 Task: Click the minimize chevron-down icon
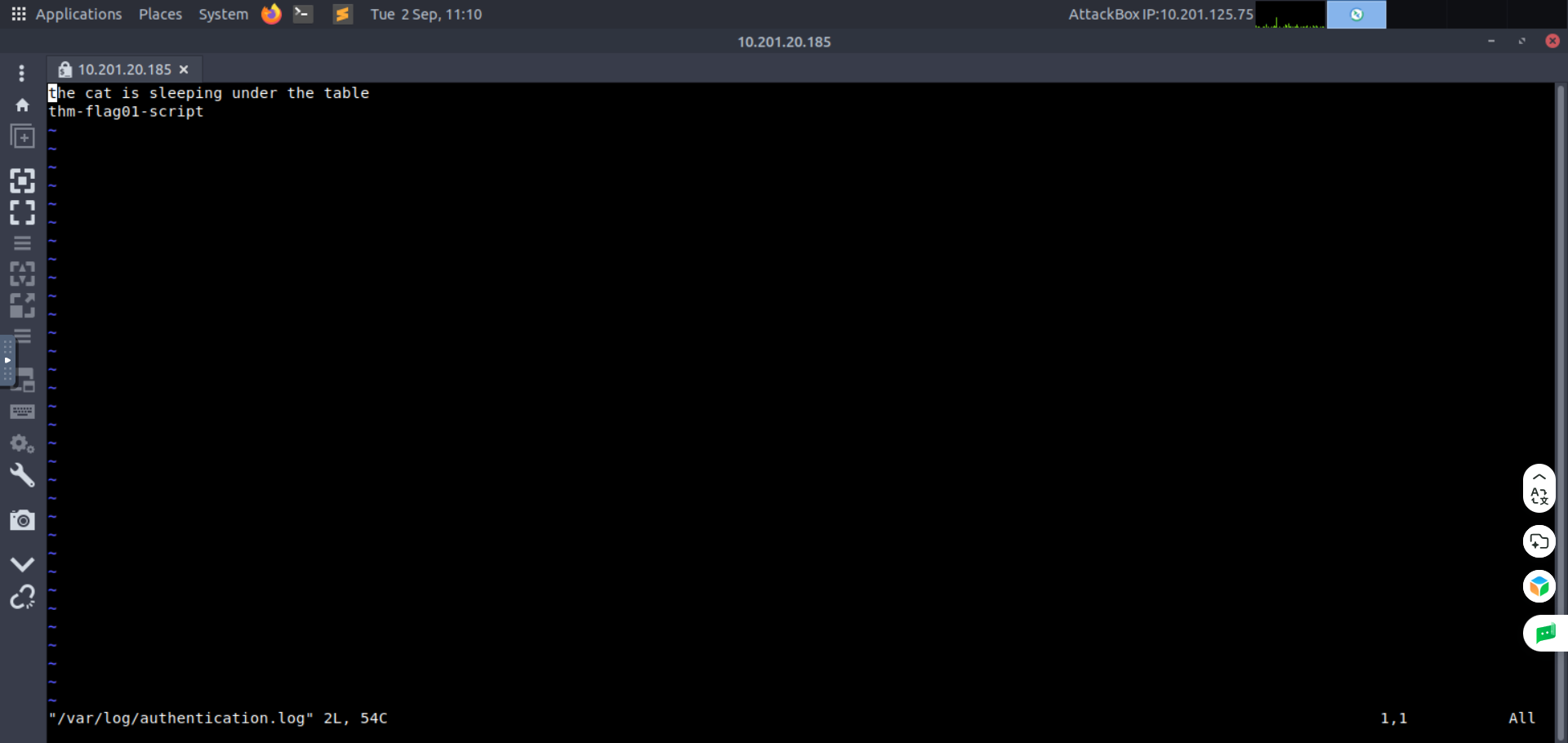22,564
